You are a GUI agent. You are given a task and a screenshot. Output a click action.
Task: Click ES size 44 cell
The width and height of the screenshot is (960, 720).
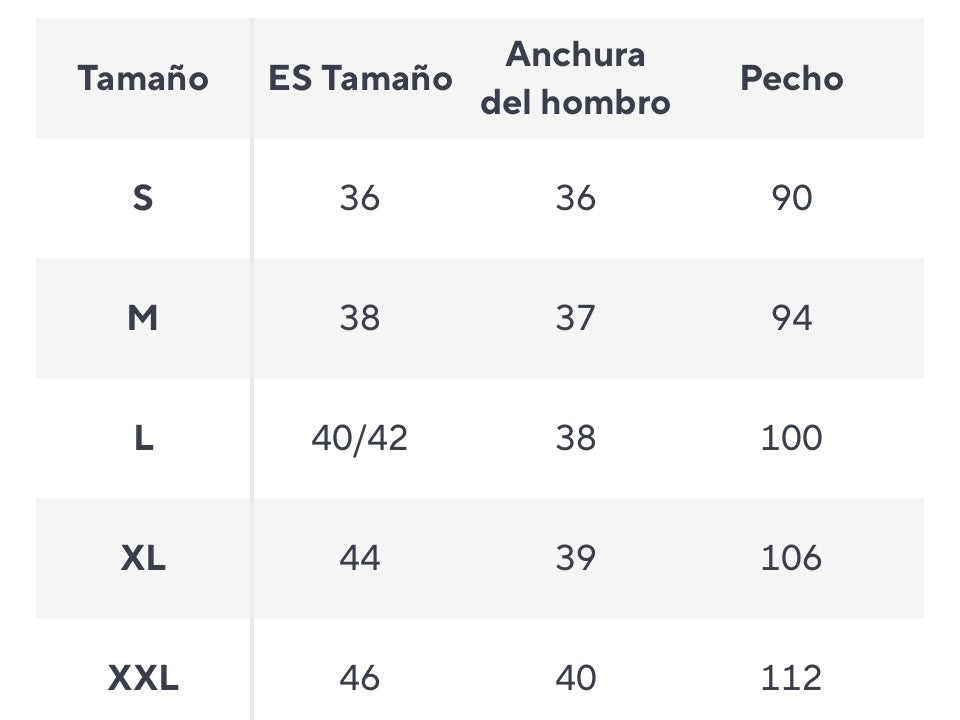(360, 558)
